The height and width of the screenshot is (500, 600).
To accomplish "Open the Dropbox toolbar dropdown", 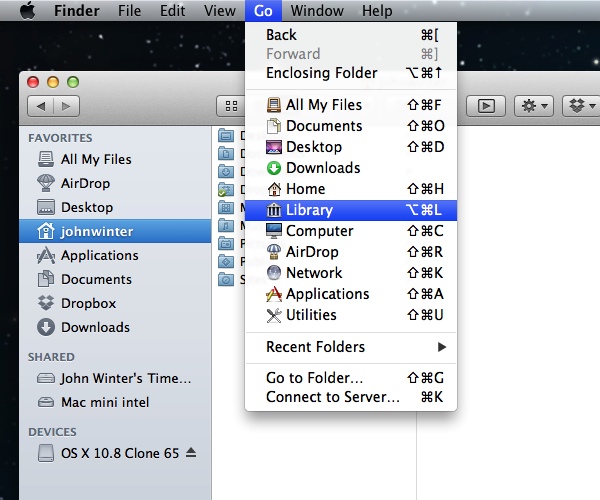I will pyautogui.click(x=582, y=106).
